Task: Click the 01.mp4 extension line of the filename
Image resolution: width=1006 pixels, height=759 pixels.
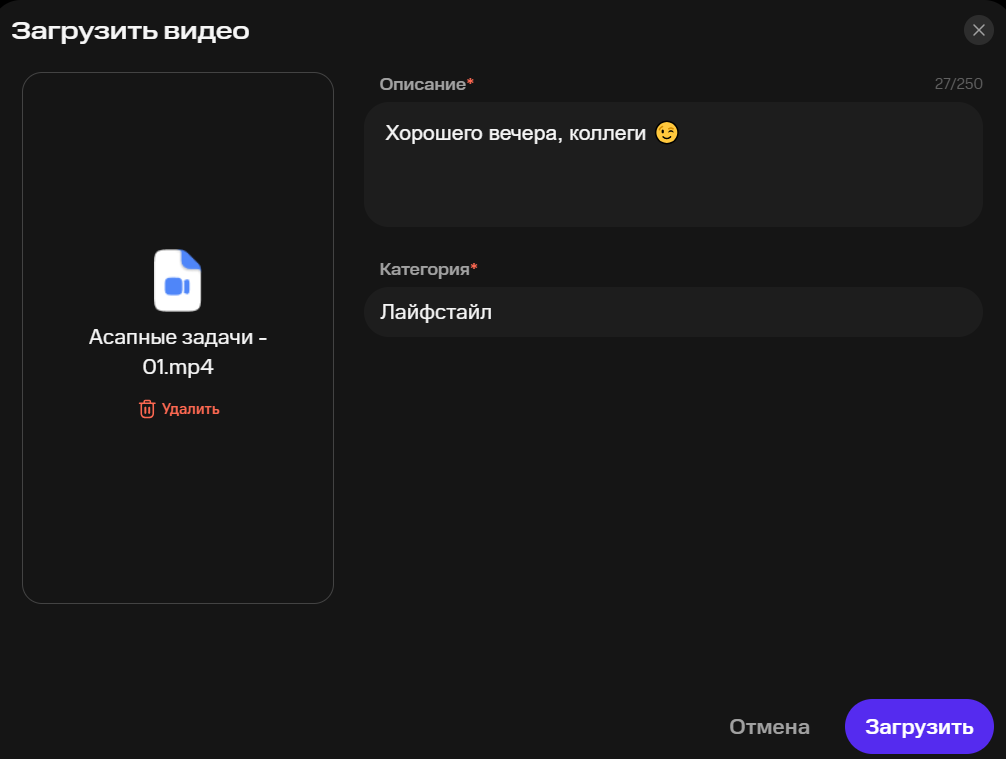Action: (x=178, y=368)
